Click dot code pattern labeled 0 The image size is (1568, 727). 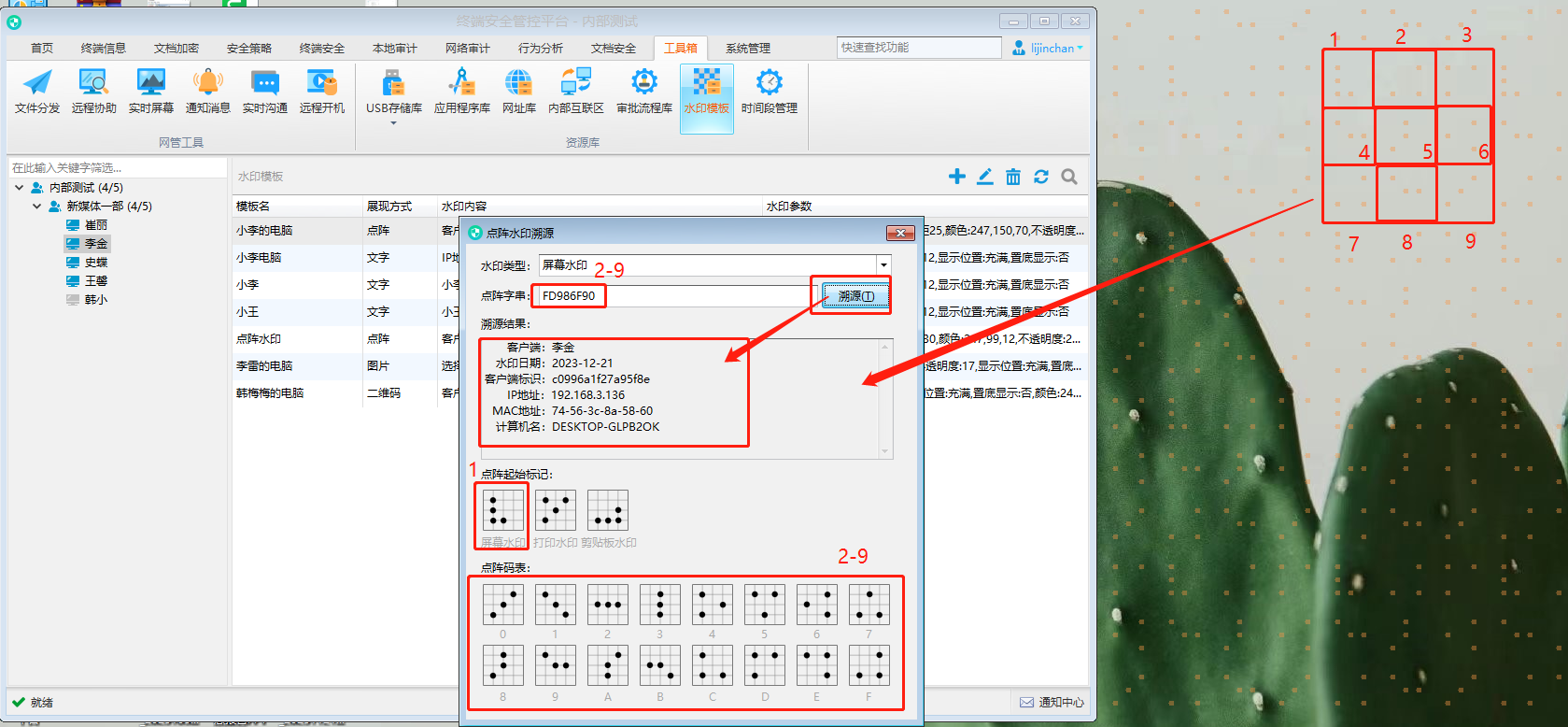[503, 605]
